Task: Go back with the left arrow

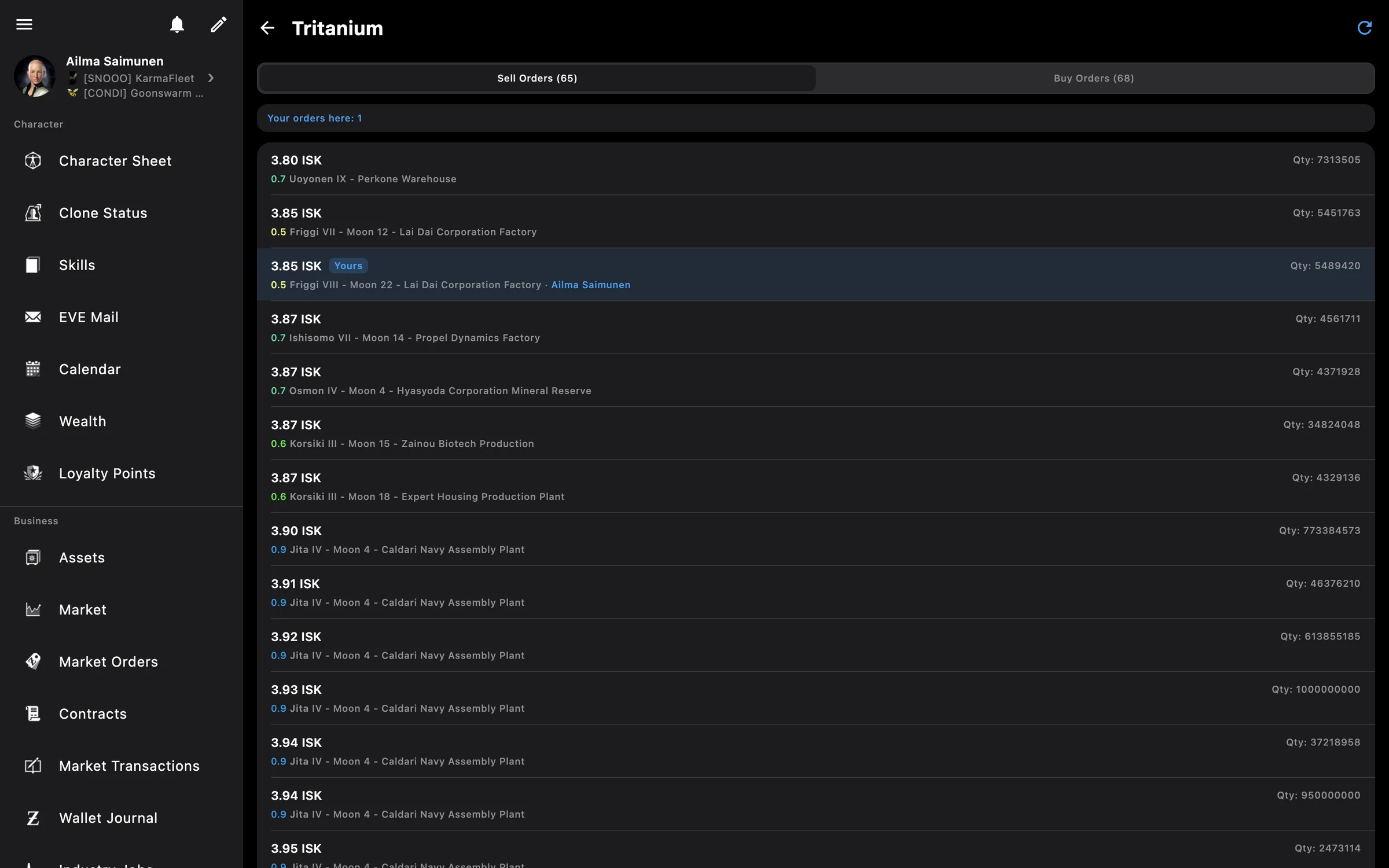Action: point(267,28)
